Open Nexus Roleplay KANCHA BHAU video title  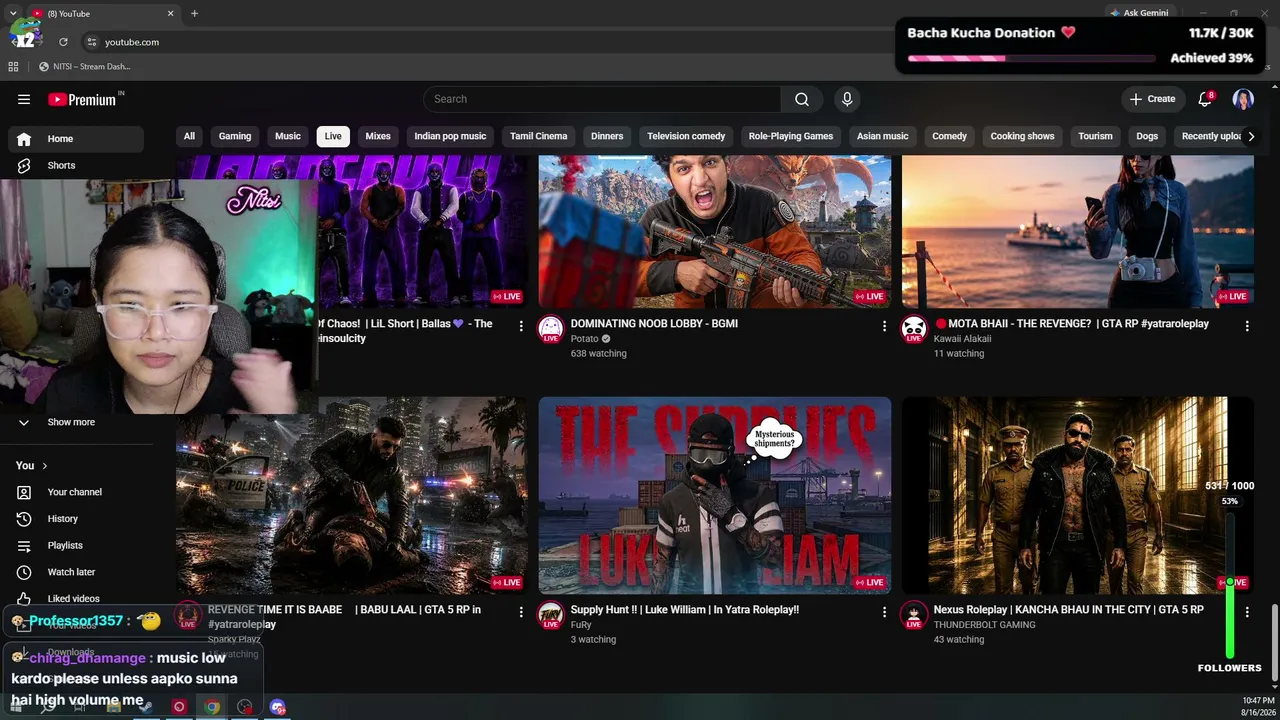pyautogui.click(x=1069, y=610)
